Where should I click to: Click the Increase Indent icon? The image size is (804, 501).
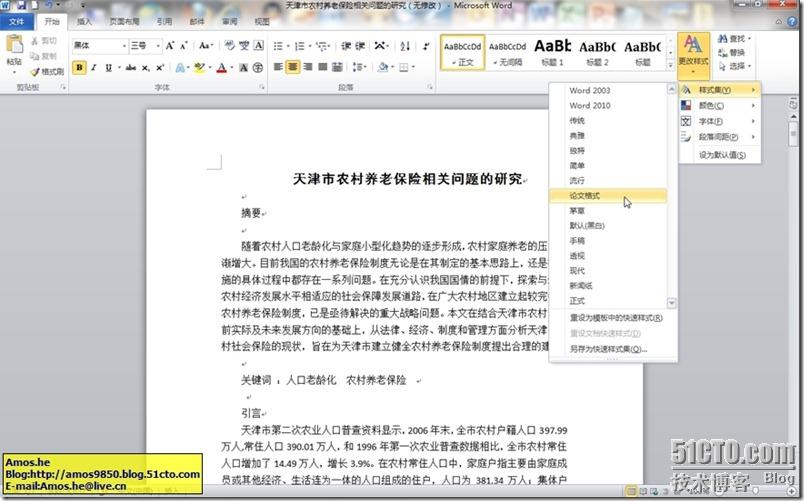tap(360, 46)
